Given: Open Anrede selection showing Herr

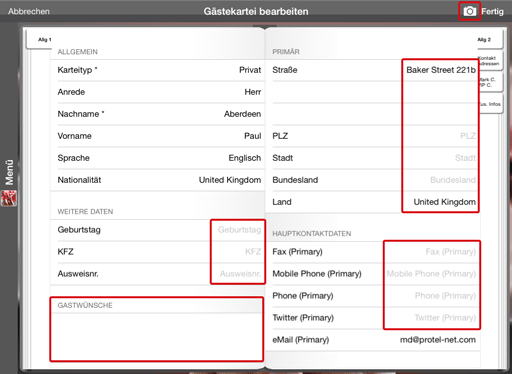Looking at the screenshot, I should (159, 92).
